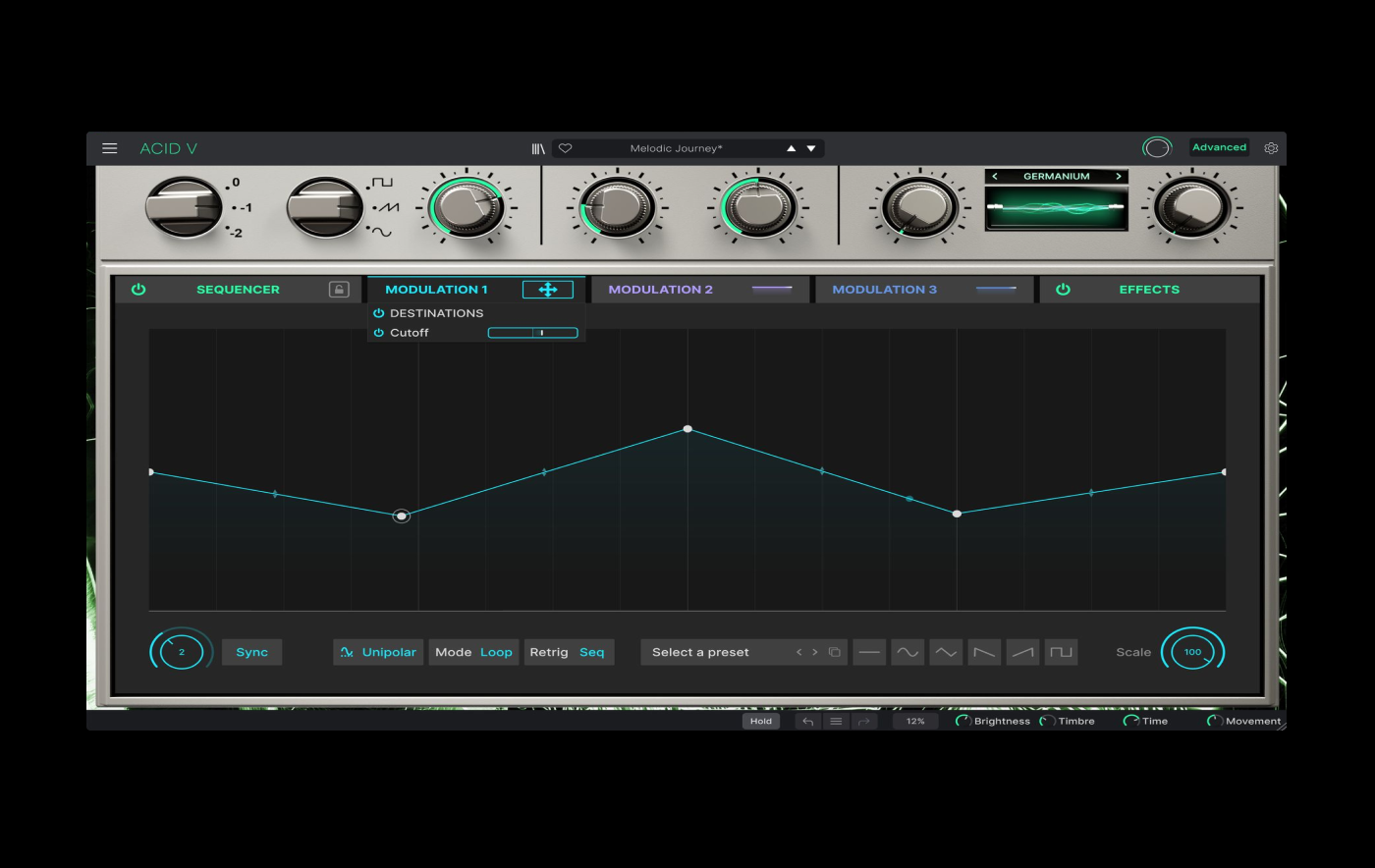Viewport: 1375px width, 868px height.
Task: Toggle the Destinations power button
Action: [378, 313]
